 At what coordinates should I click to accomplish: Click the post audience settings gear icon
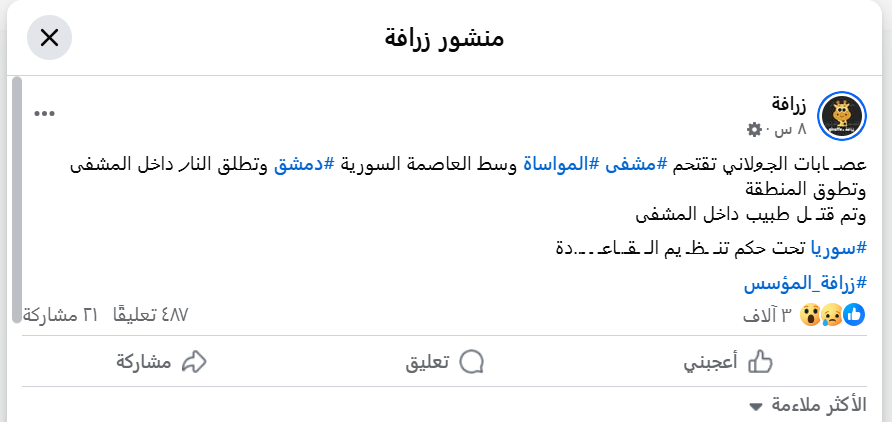tap(755, 130)
